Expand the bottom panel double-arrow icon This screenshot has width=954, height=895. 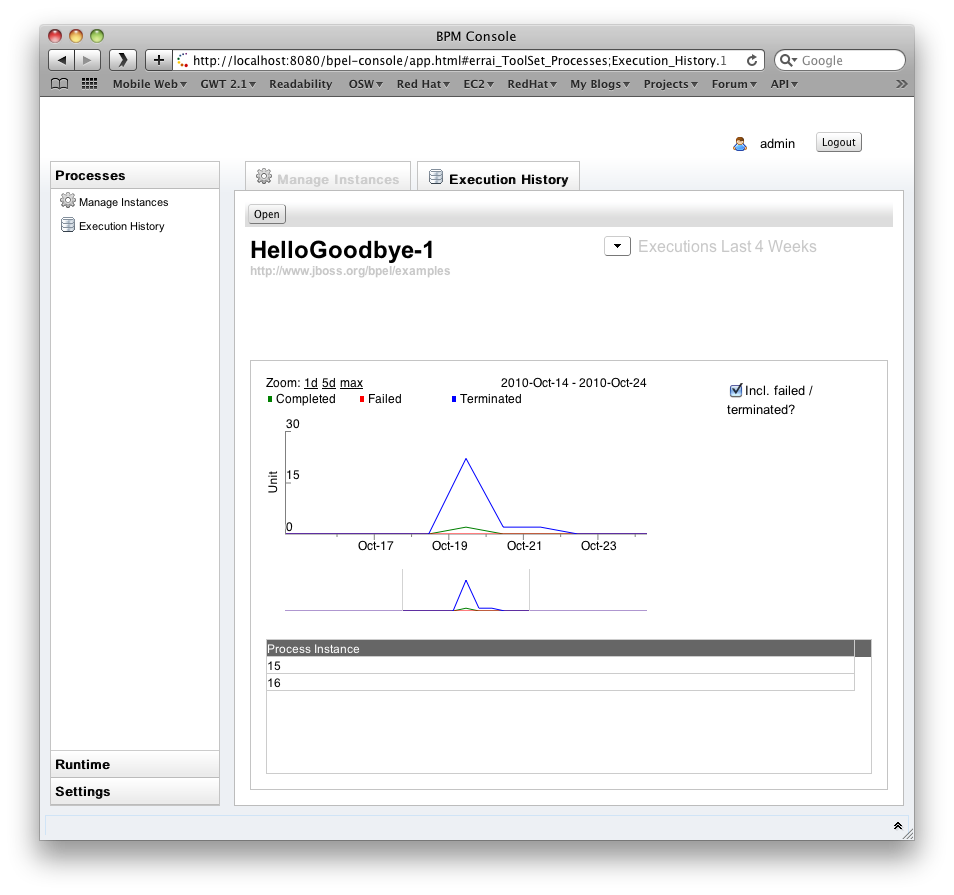(897, 826)
